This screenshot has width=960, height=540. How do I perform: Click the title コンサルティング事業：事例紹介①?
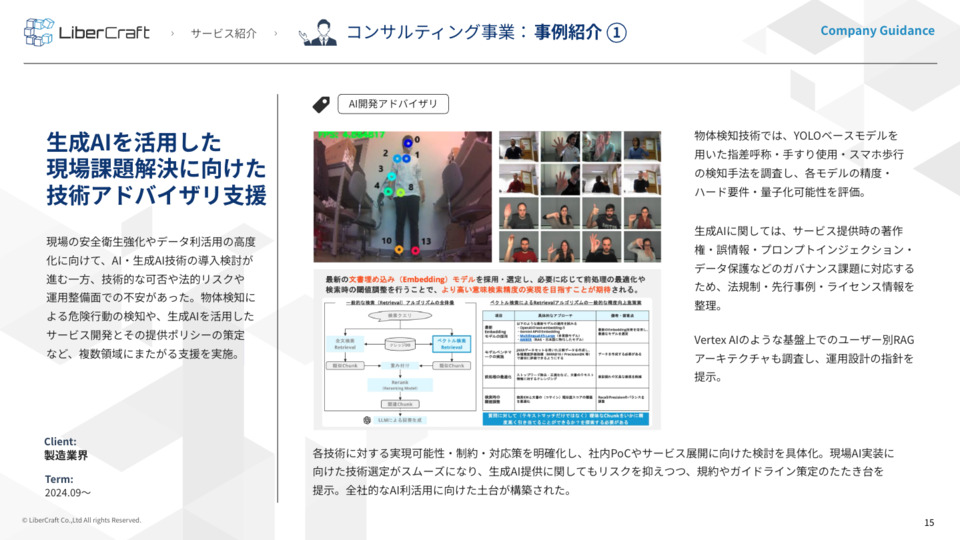pyautogui.click(x=487, y=32)
